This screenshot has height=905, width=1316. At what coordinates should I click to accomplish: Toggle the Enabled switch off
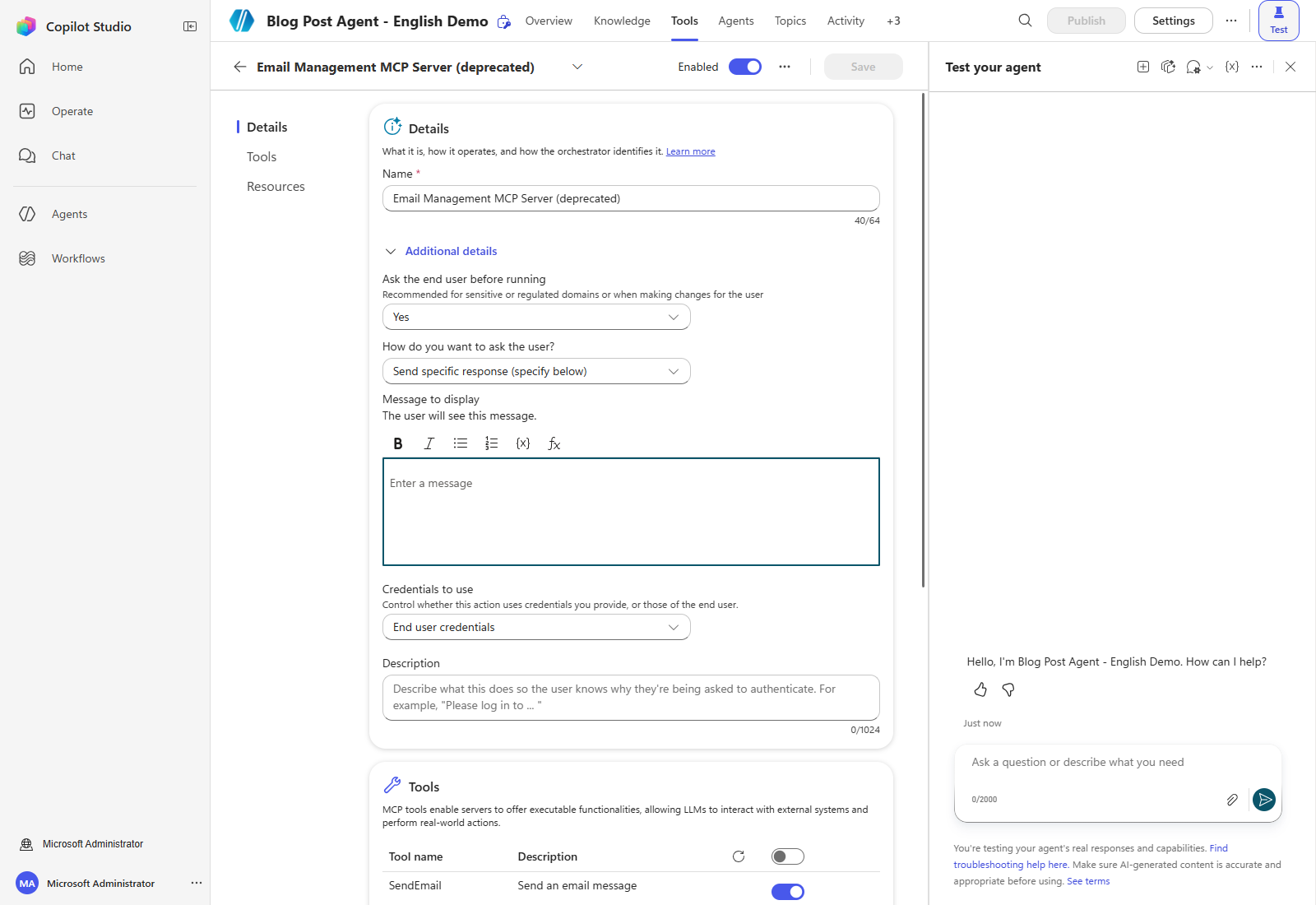pos(745,67)
